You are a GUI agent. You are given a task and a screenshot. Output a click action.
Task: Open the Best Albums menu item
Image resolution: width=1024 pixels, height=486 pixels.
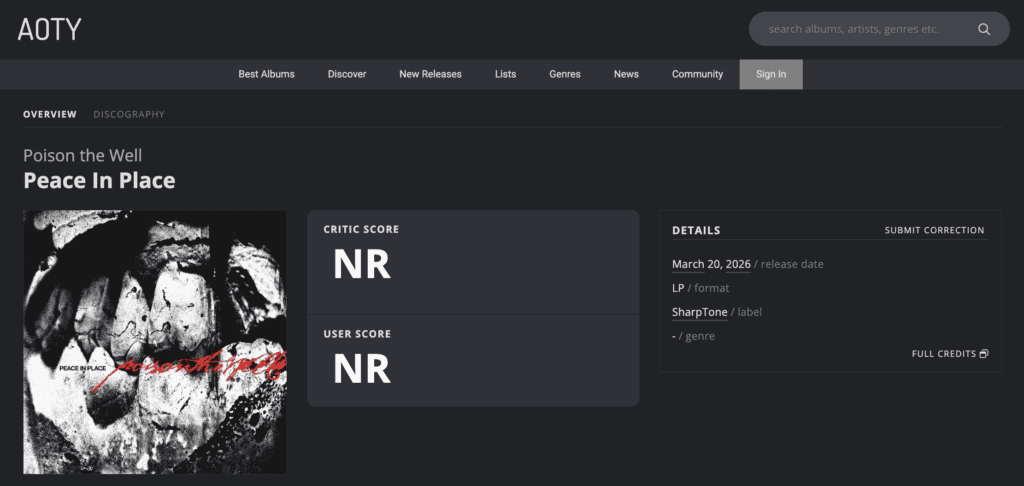tap(266, 74)
